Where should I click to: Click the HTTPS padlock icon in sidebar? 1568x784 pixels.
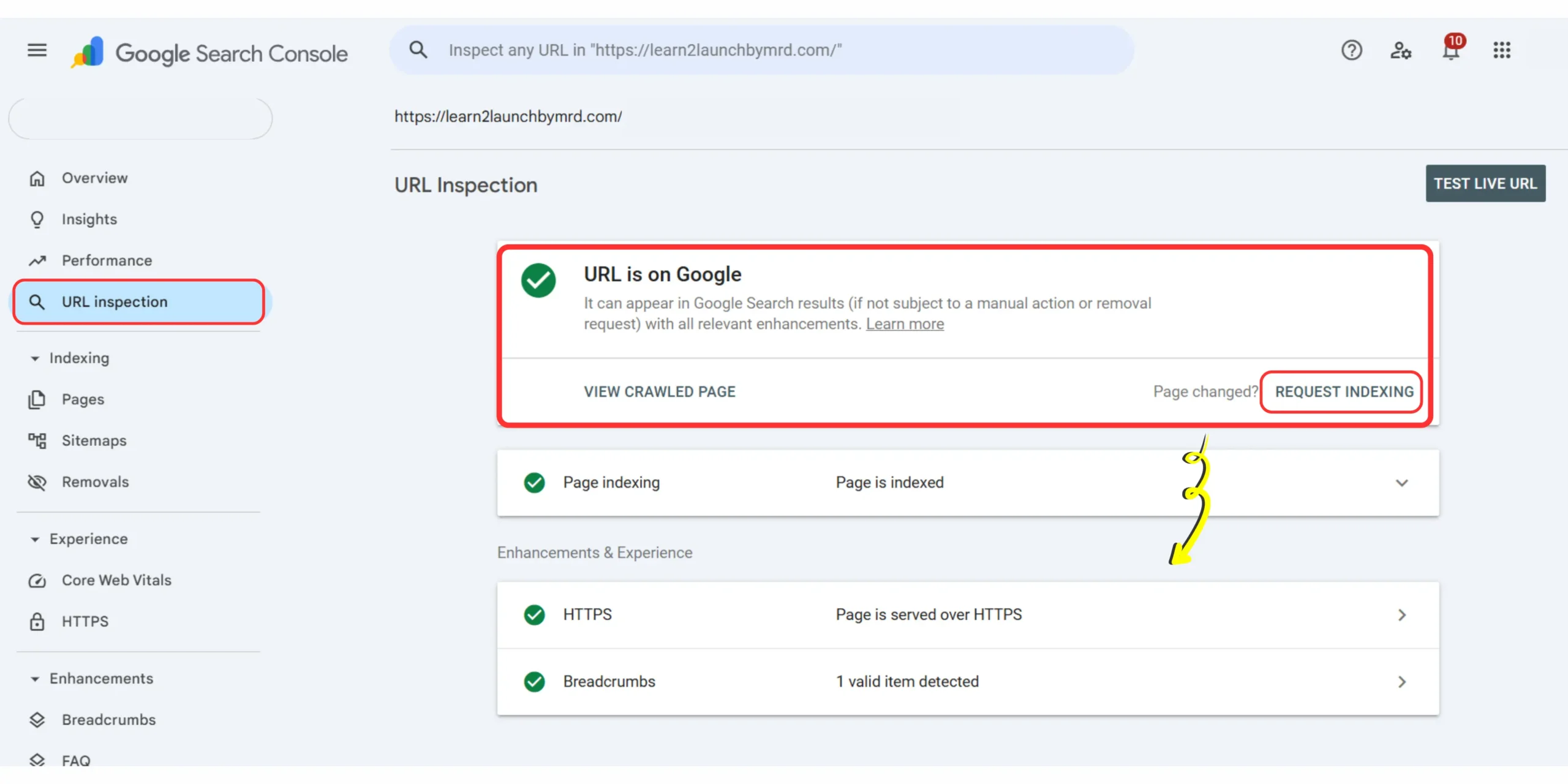(x=37, y=621)
